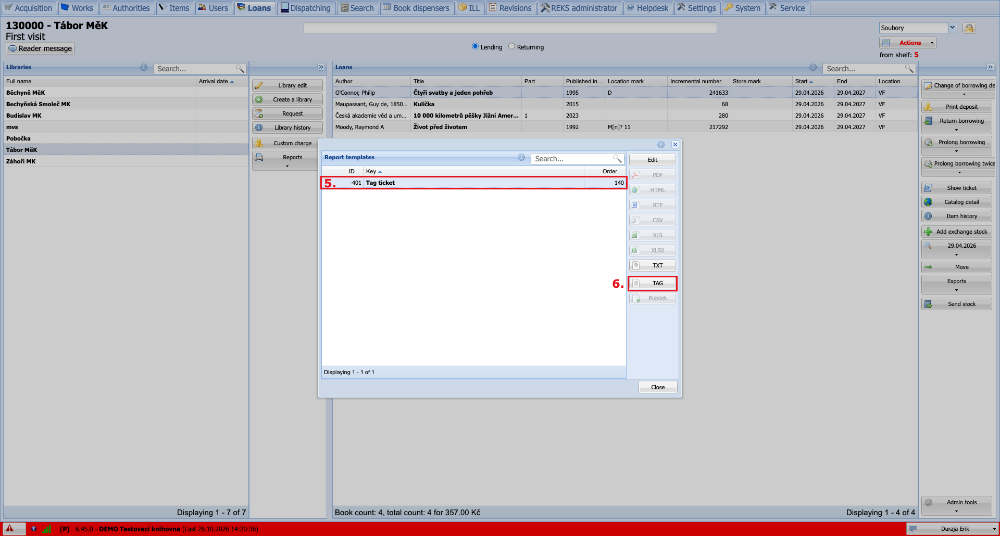The height and width of the screenshot is (536, 1000).
Task: Select Záhoří MK library row
Action: point(126,161)
